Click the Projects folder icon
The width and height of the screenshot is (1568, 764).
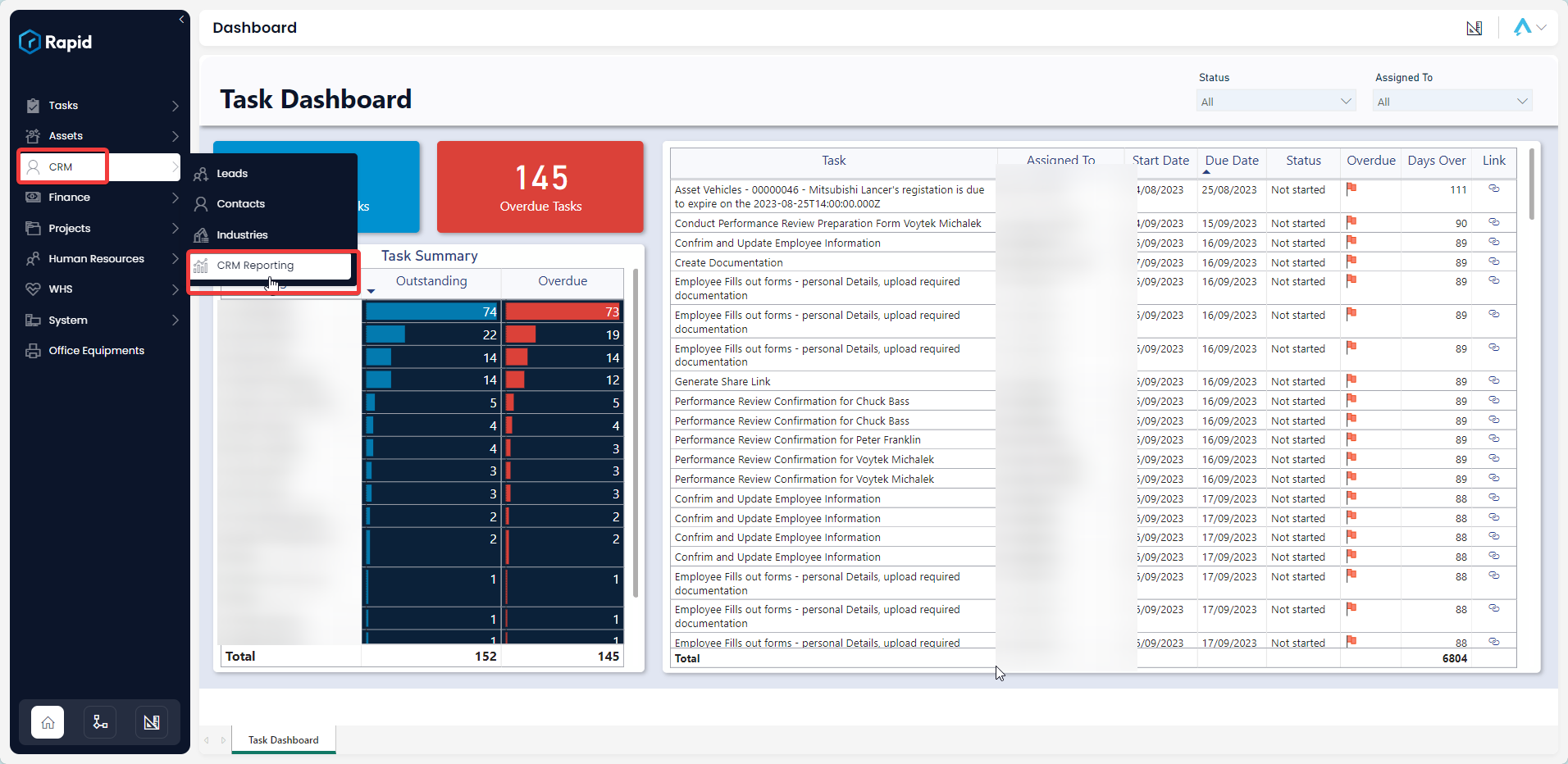[x=33, y=228]
